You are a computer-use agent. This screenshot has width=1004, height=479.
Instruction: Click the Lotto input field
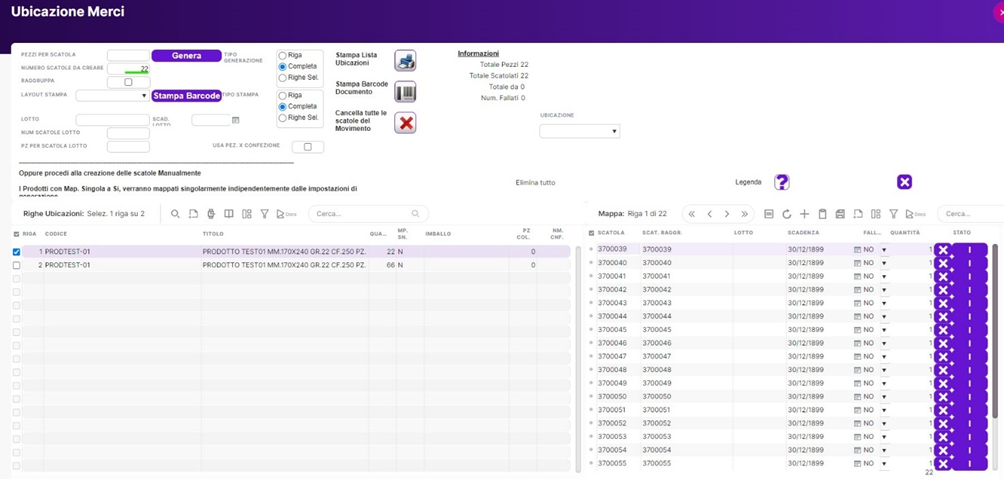(x=112, y=120)
